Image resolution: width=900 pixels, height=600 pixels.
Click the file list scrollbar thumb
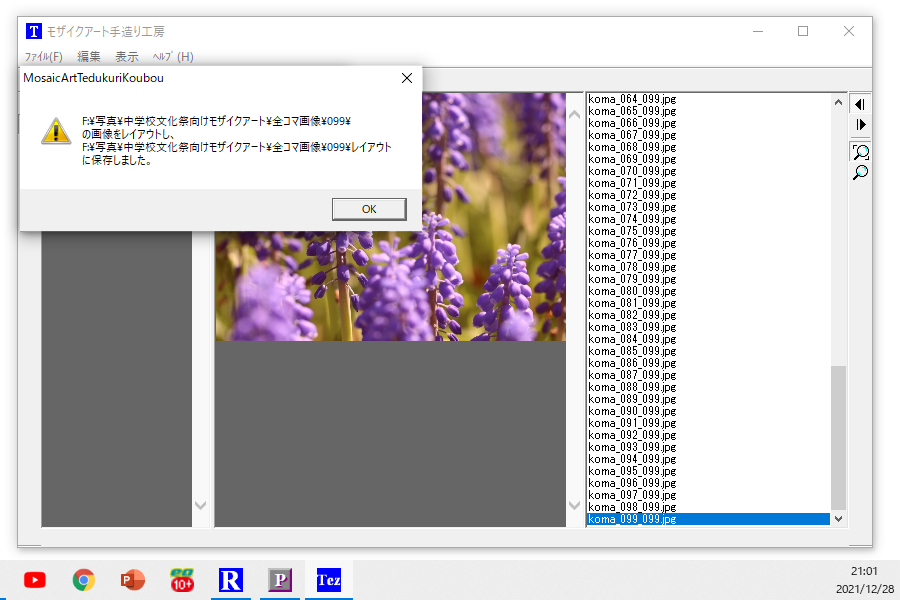coord(839,437)
